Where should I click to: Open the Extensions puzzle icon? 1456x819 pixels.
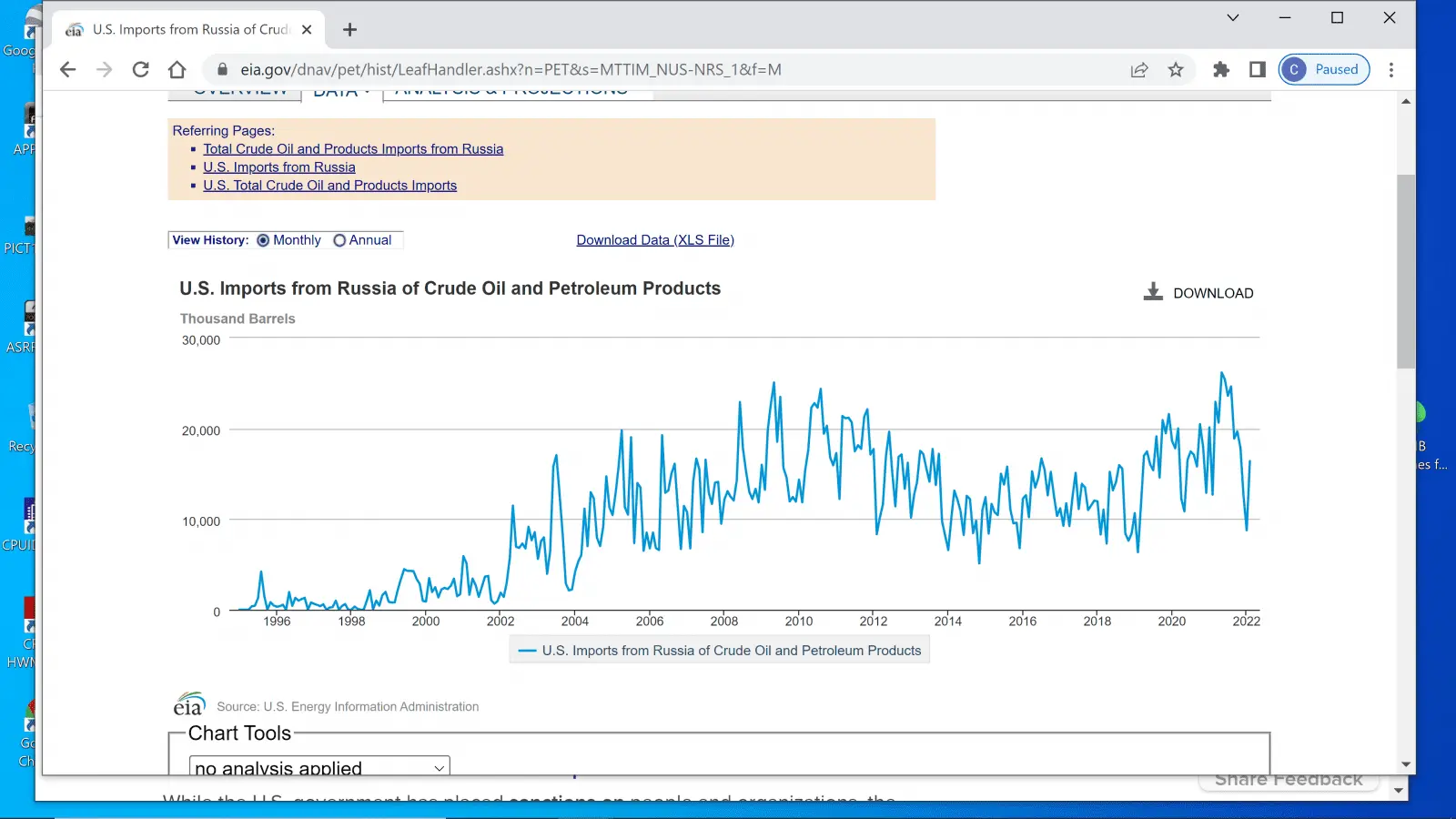tap(1221, 70)
